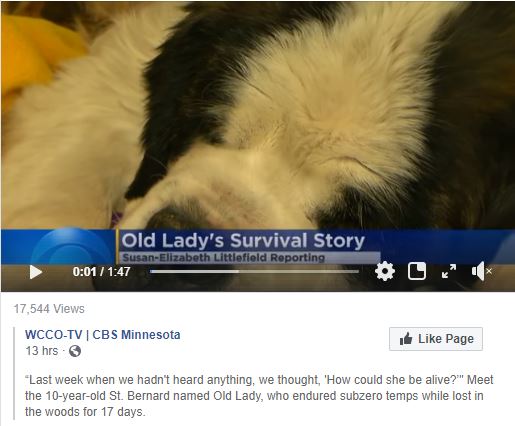Expand the video to fullscreen
The image size is (515, 426).
click(449, 271)
